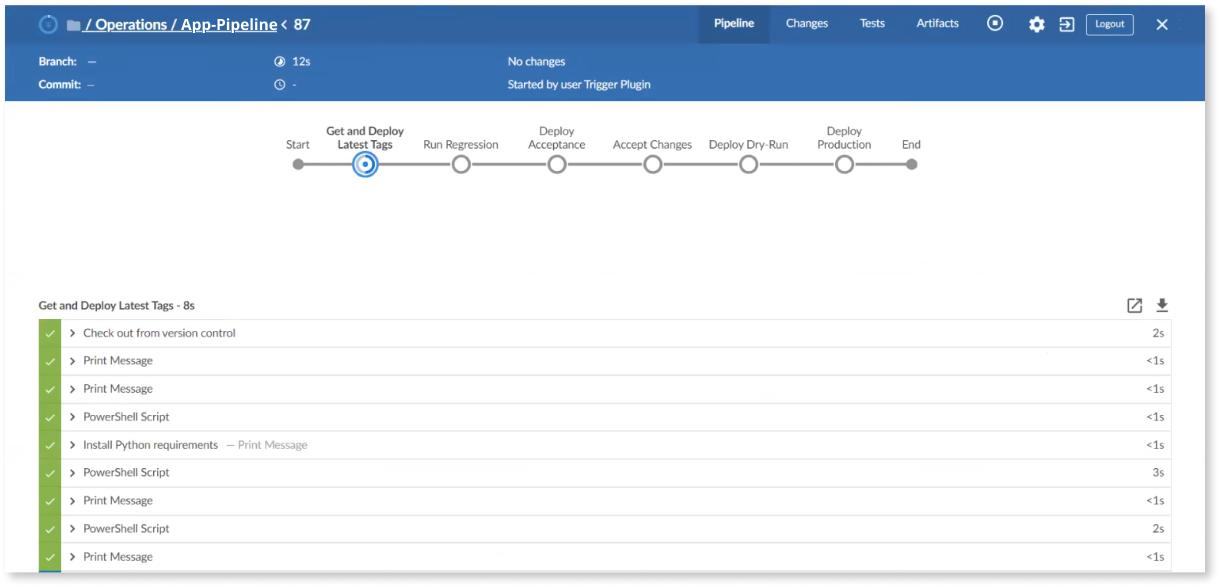Viewport: 1220px width, 588px height.
Task: Click the running pipeline status icon
Action: (x=48, y=25)
